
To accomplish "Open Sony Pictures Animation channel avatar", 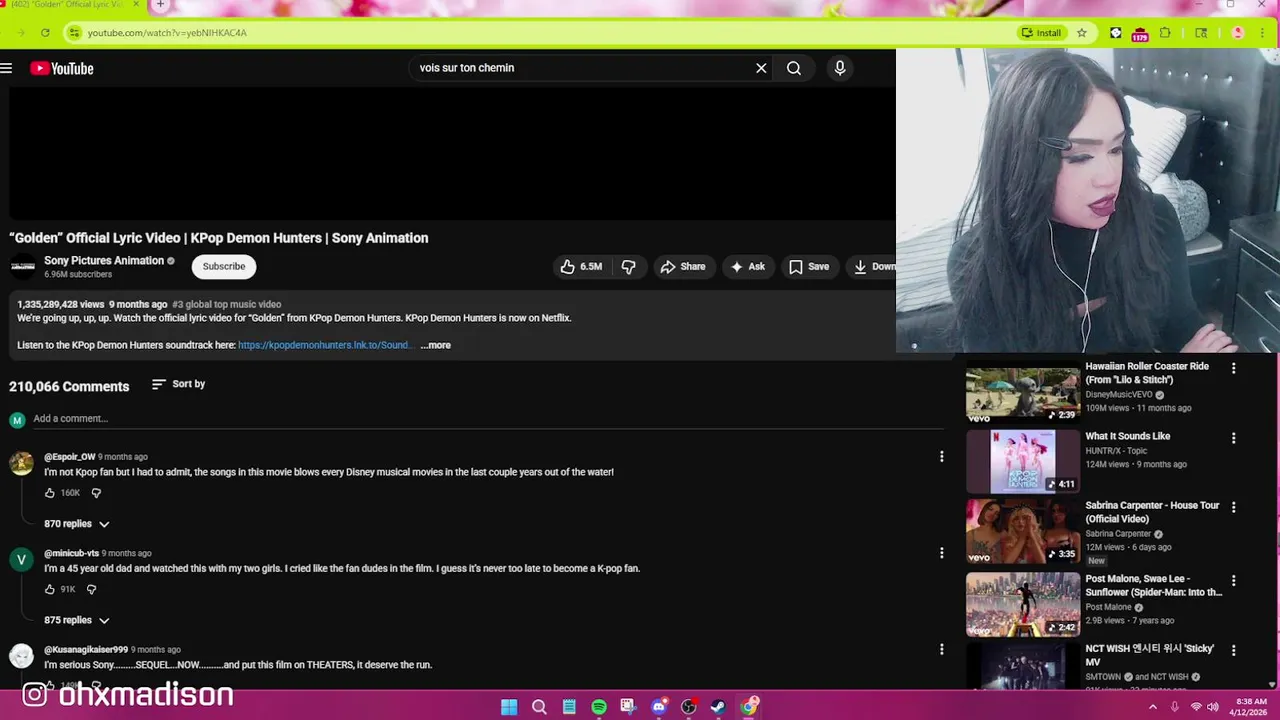I will click(22, 266).
